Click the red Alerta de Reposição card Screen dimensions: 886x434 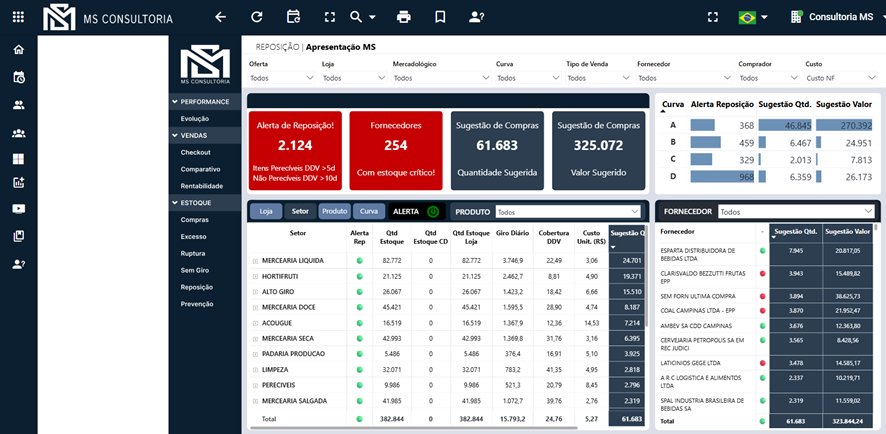(x=296, y=150)
